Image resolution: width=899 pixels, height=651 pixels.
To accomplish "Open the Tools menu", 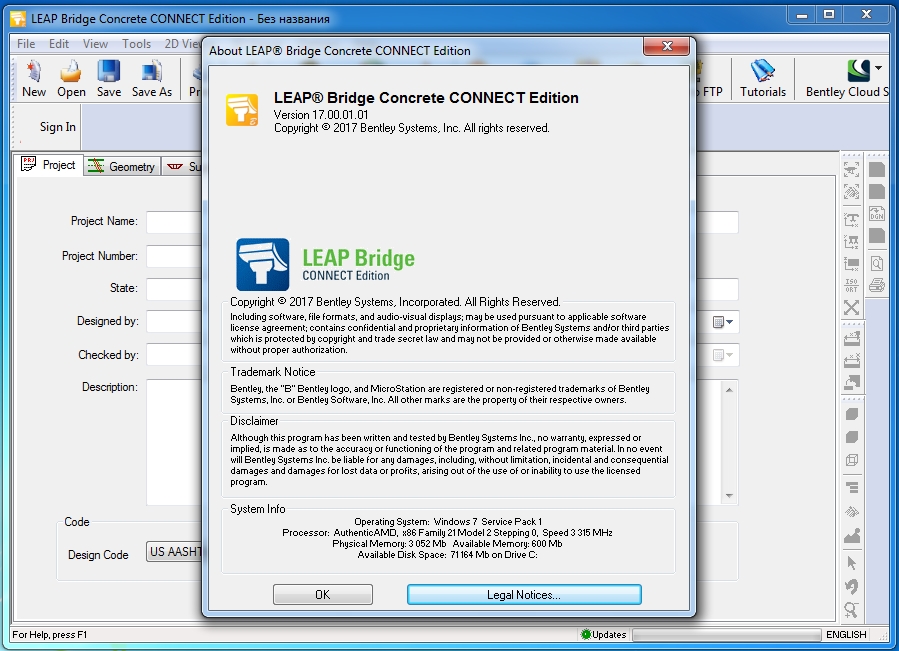I will point(136,44).
